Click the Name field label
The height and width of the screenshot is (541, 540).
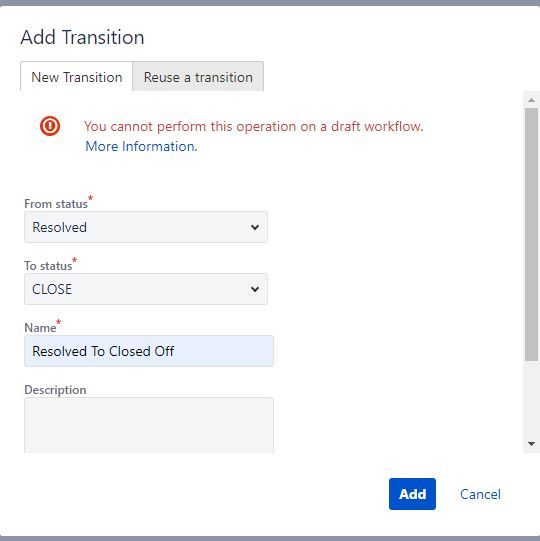(40, 327)
